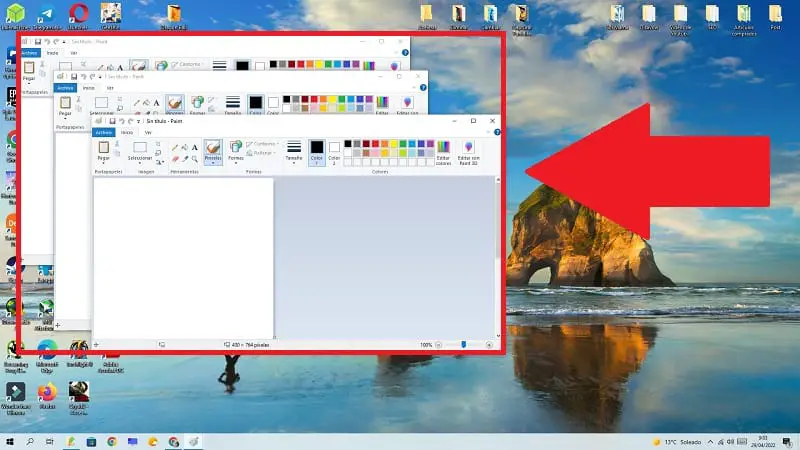Open the Archivo tab in front Paint window
800x450 pixels.
[x=104, y=132]
